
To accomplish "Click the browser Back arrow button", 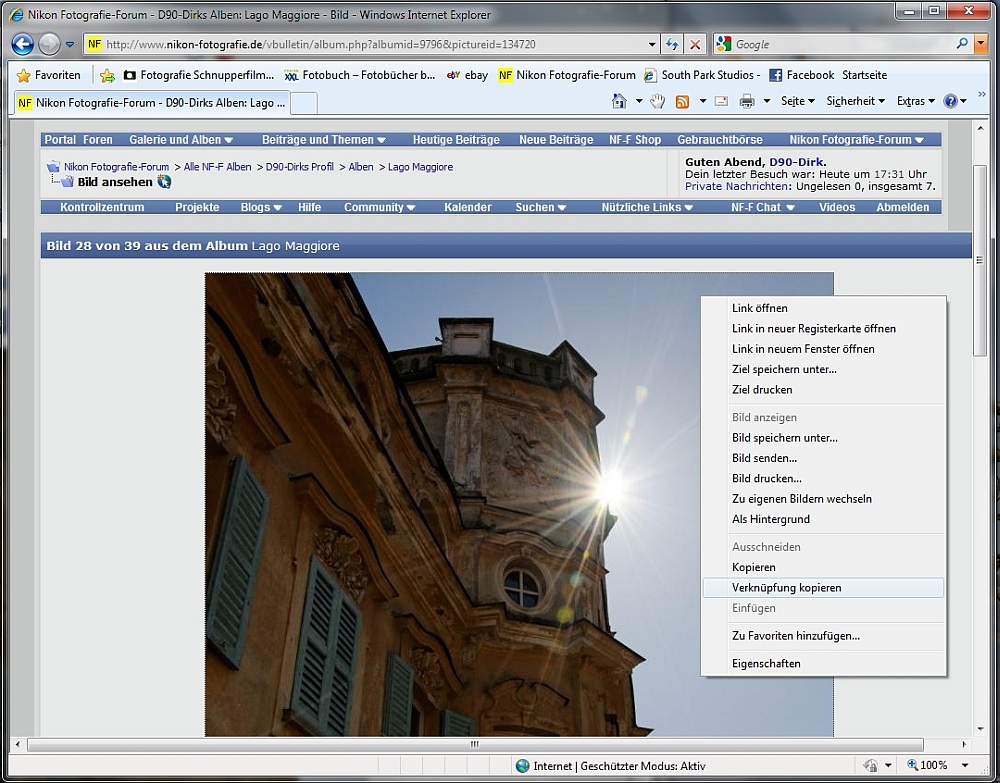I will tap(22, 44).
